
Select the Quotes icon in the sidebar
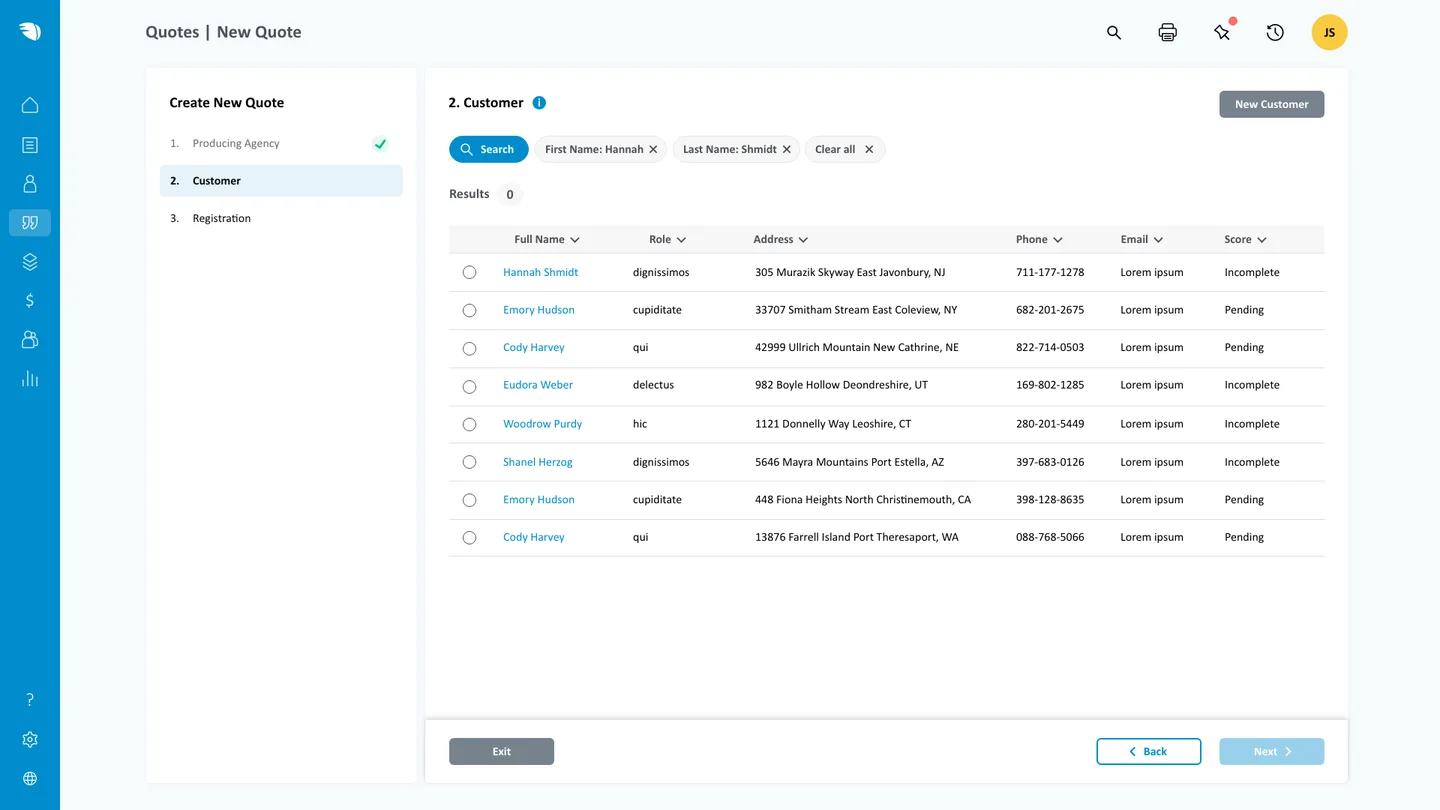29,222
